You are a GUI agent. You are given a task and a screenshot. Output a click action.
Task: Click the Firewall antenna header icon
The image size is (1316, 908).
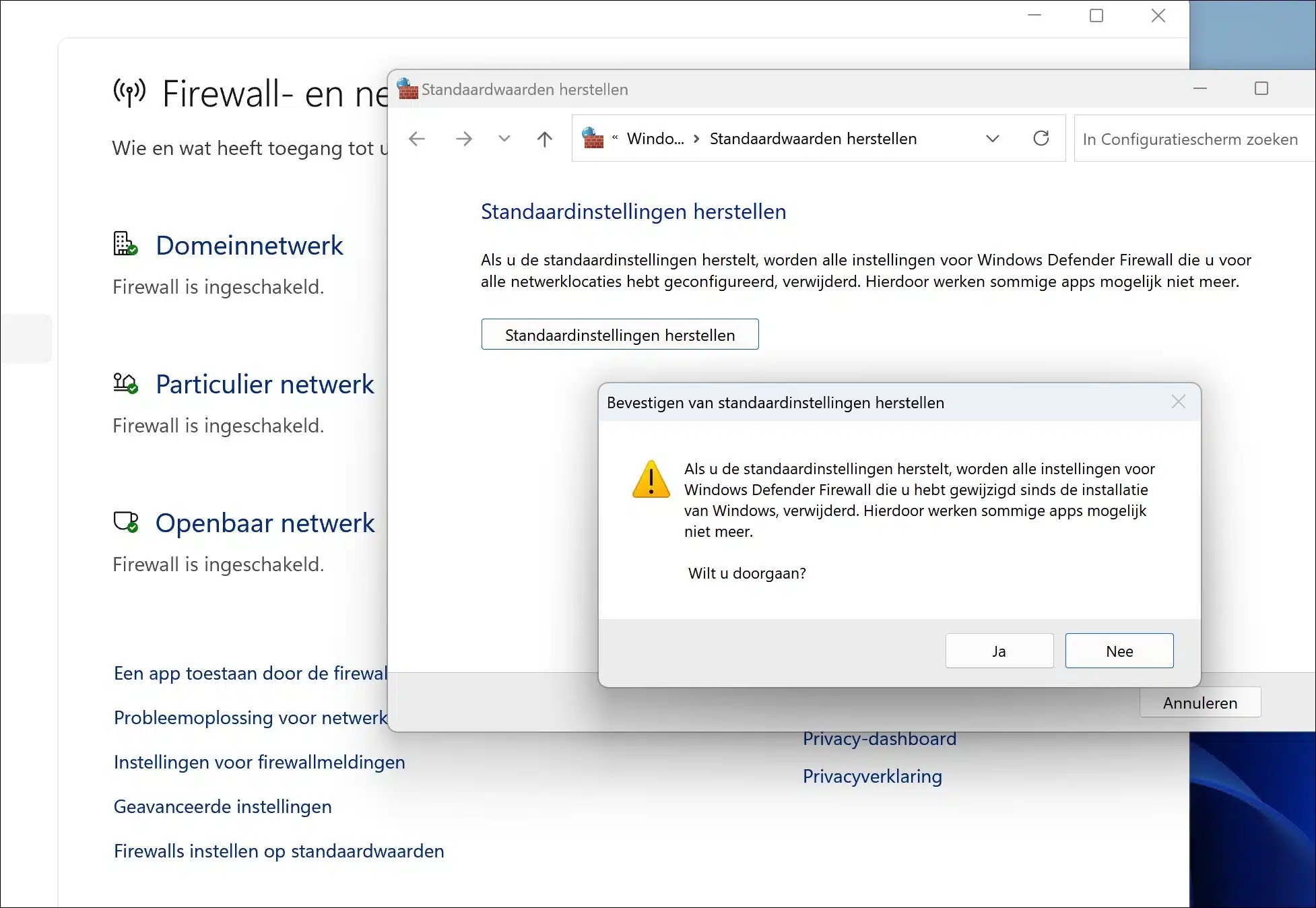coord(129,93)
